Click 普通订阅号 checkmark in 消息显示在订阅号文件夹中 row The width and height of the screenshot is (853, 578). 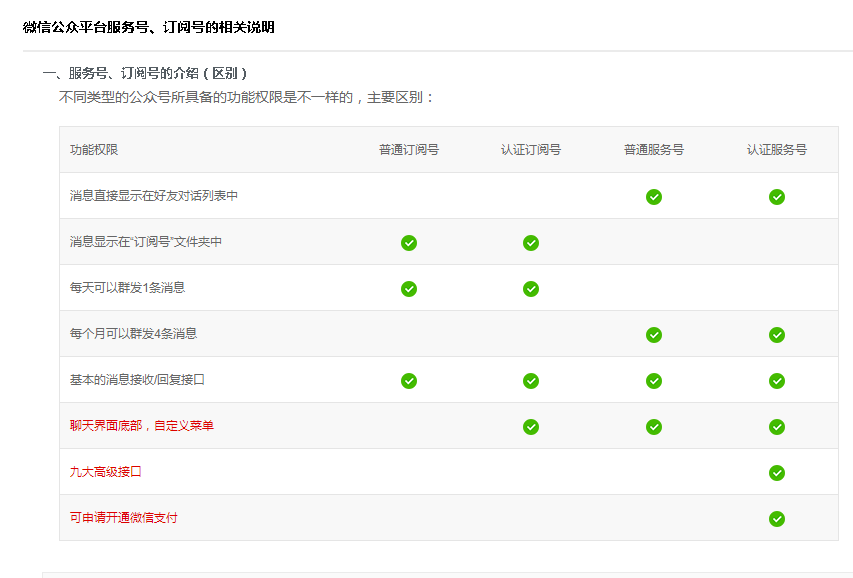[x=409, y=243]
